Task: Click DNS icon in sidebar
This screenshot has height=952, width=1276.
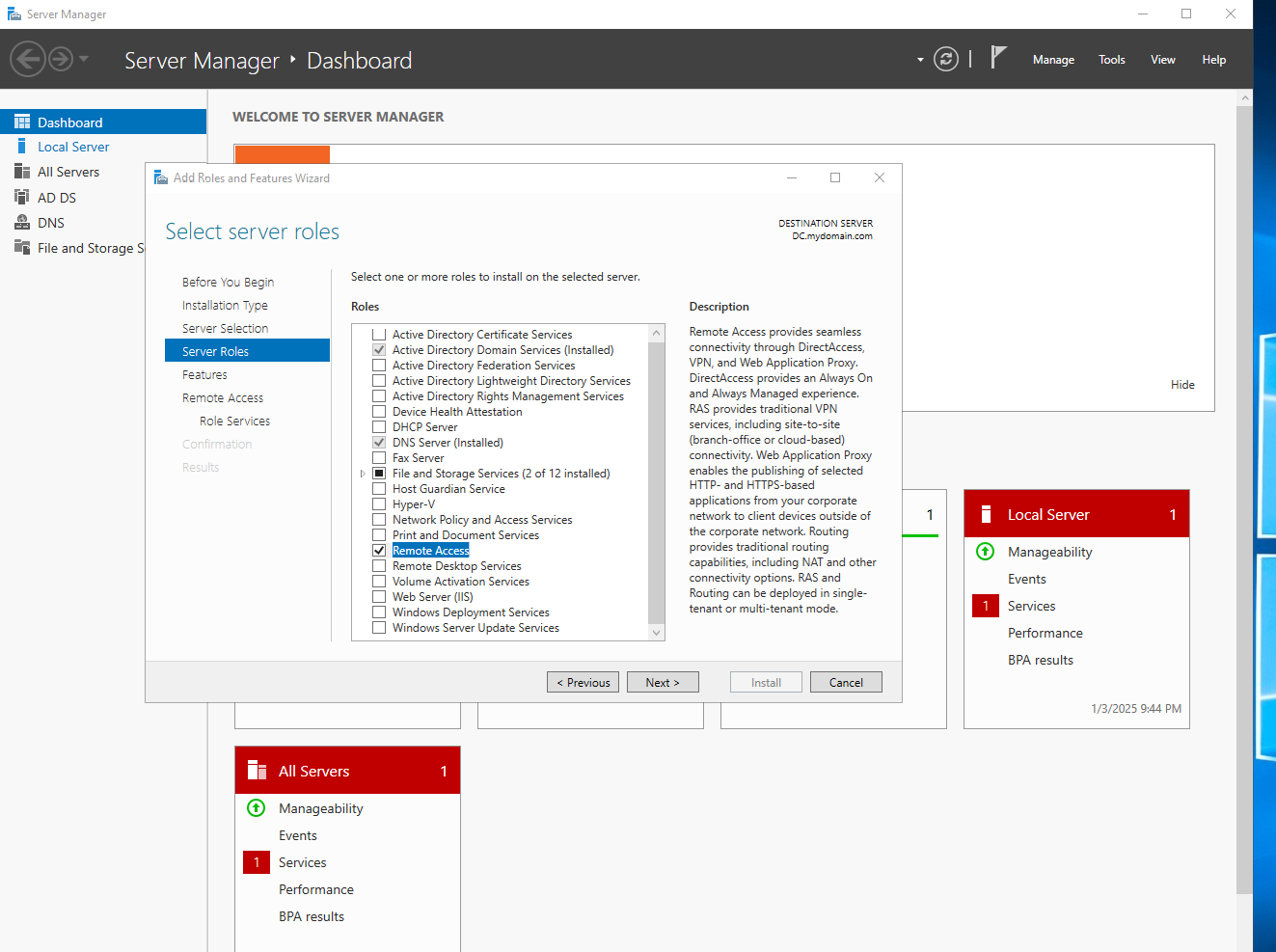Action: tap(22, 222)
